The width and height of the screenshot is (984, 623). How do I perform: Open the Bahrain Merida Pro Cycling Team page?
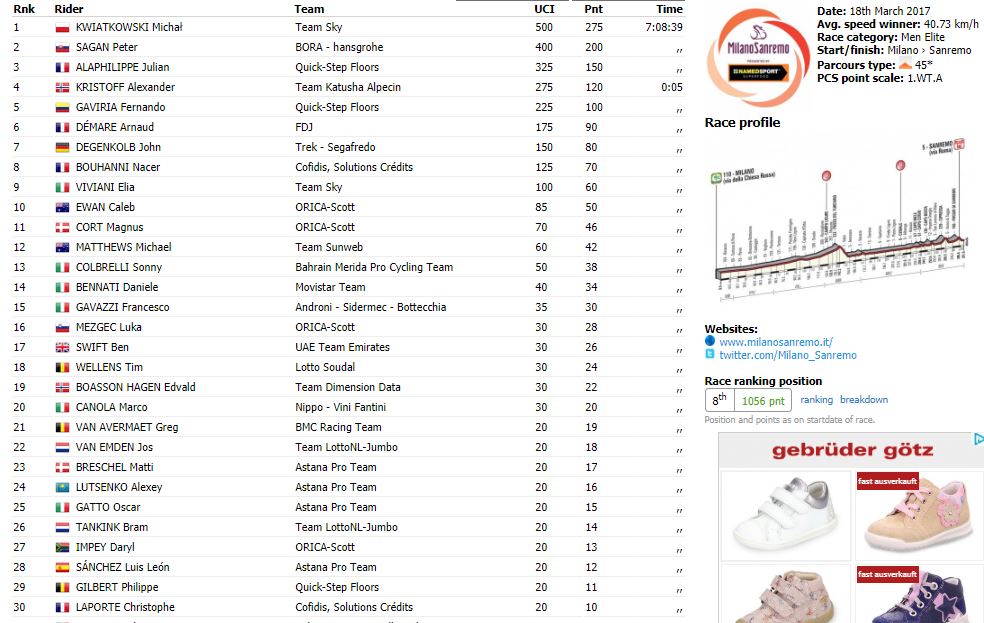374,267
